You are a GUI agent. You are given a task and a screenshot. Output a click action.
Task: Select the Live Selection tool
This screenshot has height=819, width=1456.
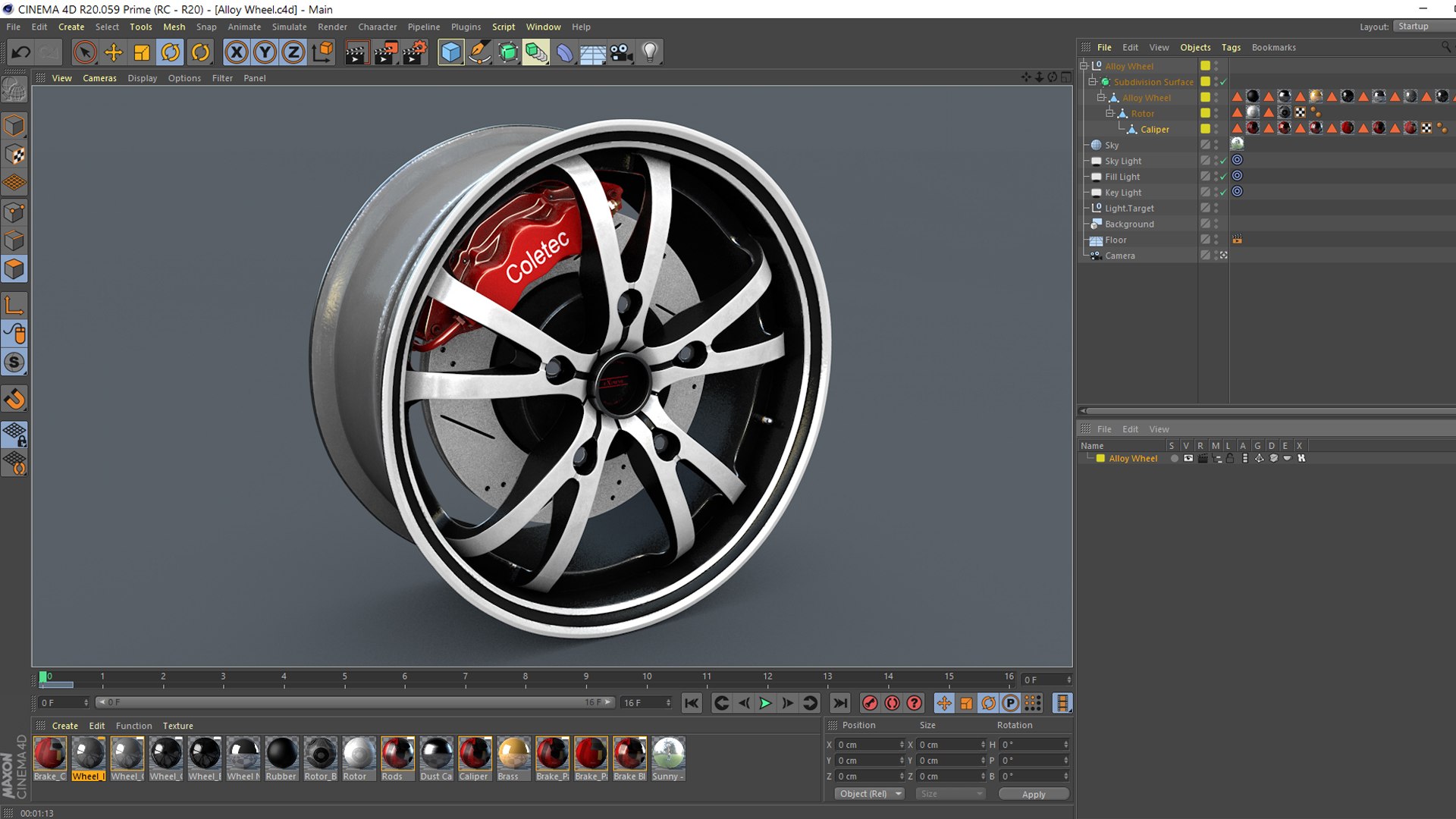point(85,52)
